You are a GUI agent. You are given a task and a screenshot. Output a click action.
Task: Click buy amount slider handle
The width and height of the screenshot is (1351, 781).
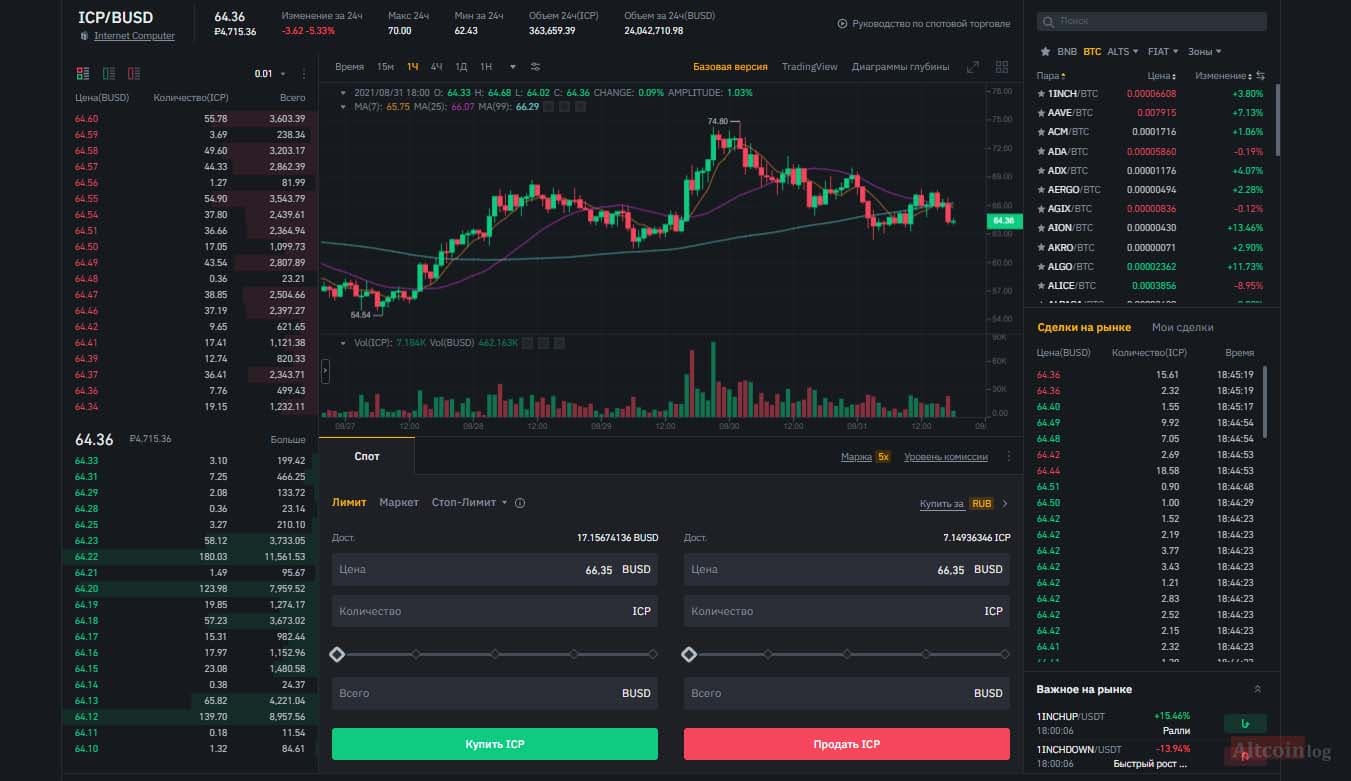337,654
